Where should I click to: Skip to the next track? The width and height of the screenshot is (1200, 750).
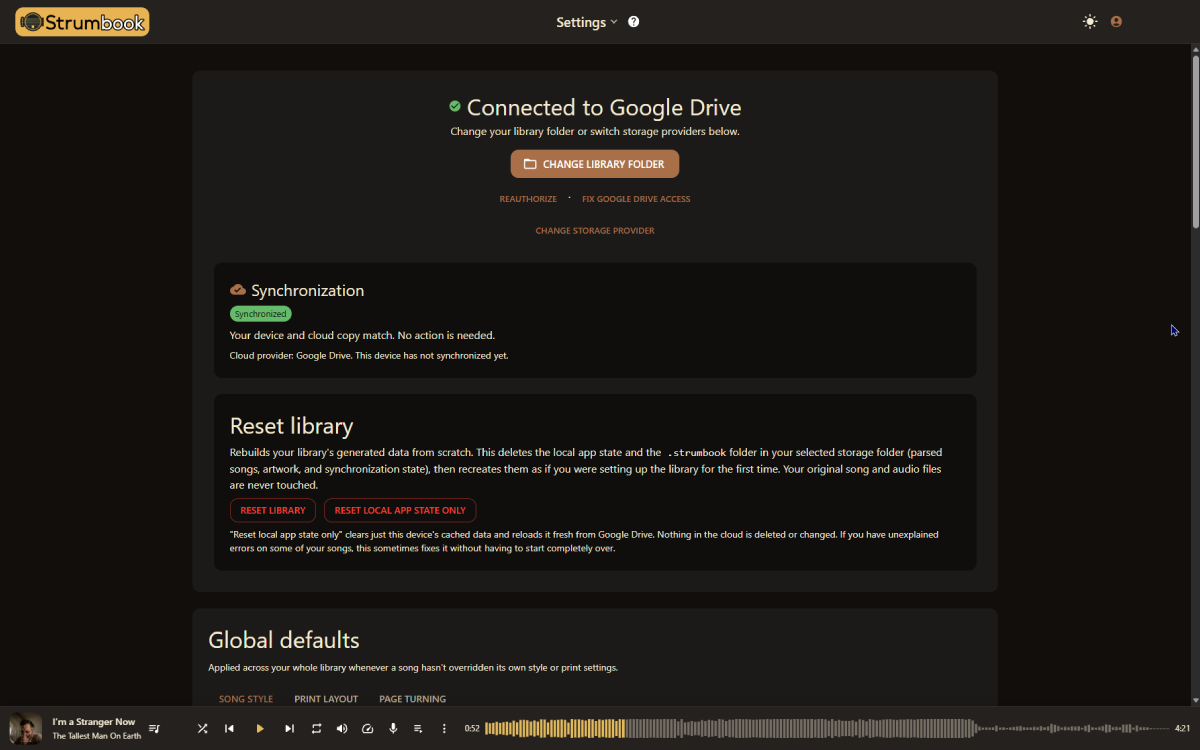(x=290, y=729)
